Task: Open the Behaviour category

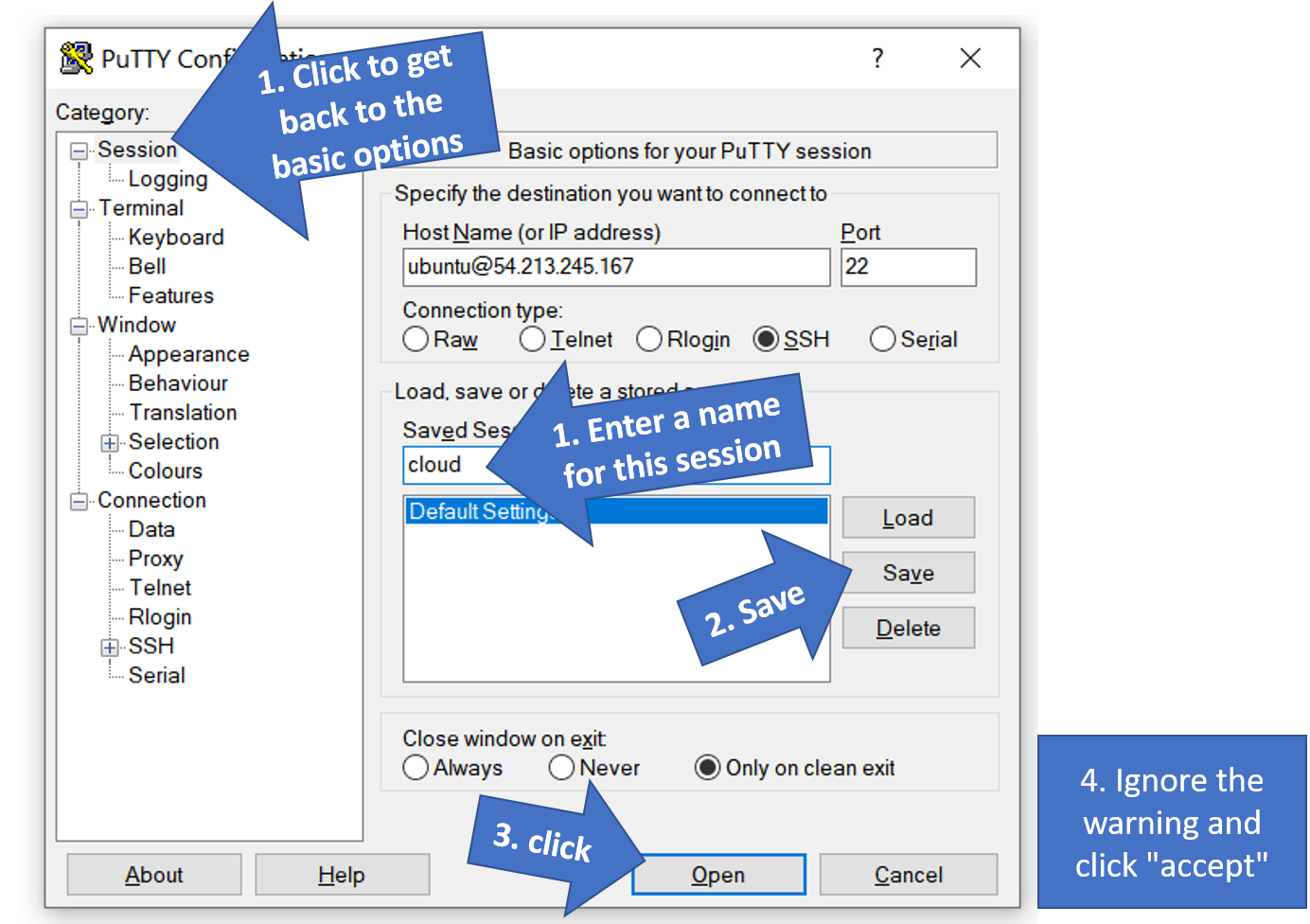Action: [178, 383]
